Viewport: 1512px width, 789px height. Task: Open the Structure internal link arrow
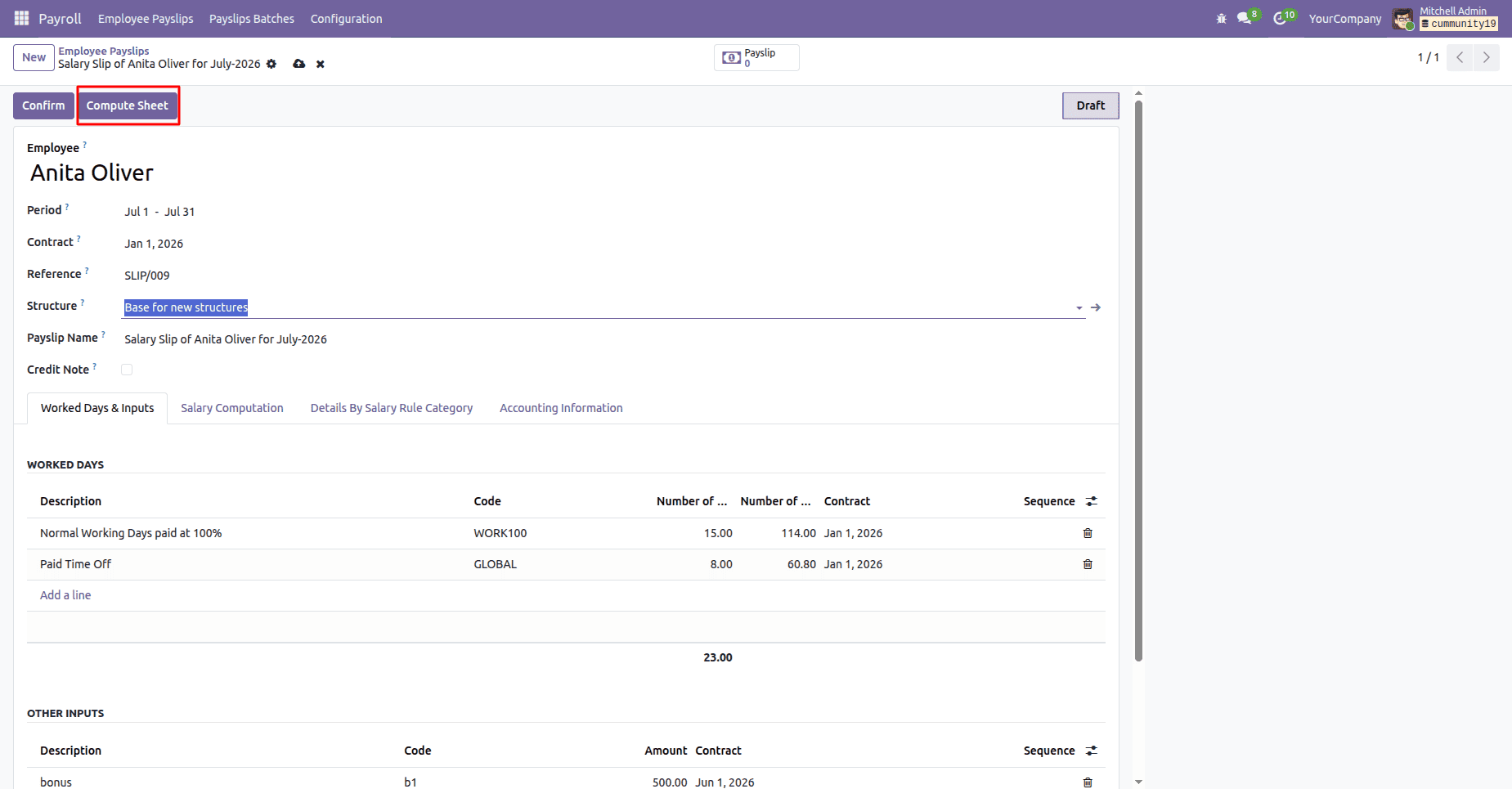tap(1096, 307)
